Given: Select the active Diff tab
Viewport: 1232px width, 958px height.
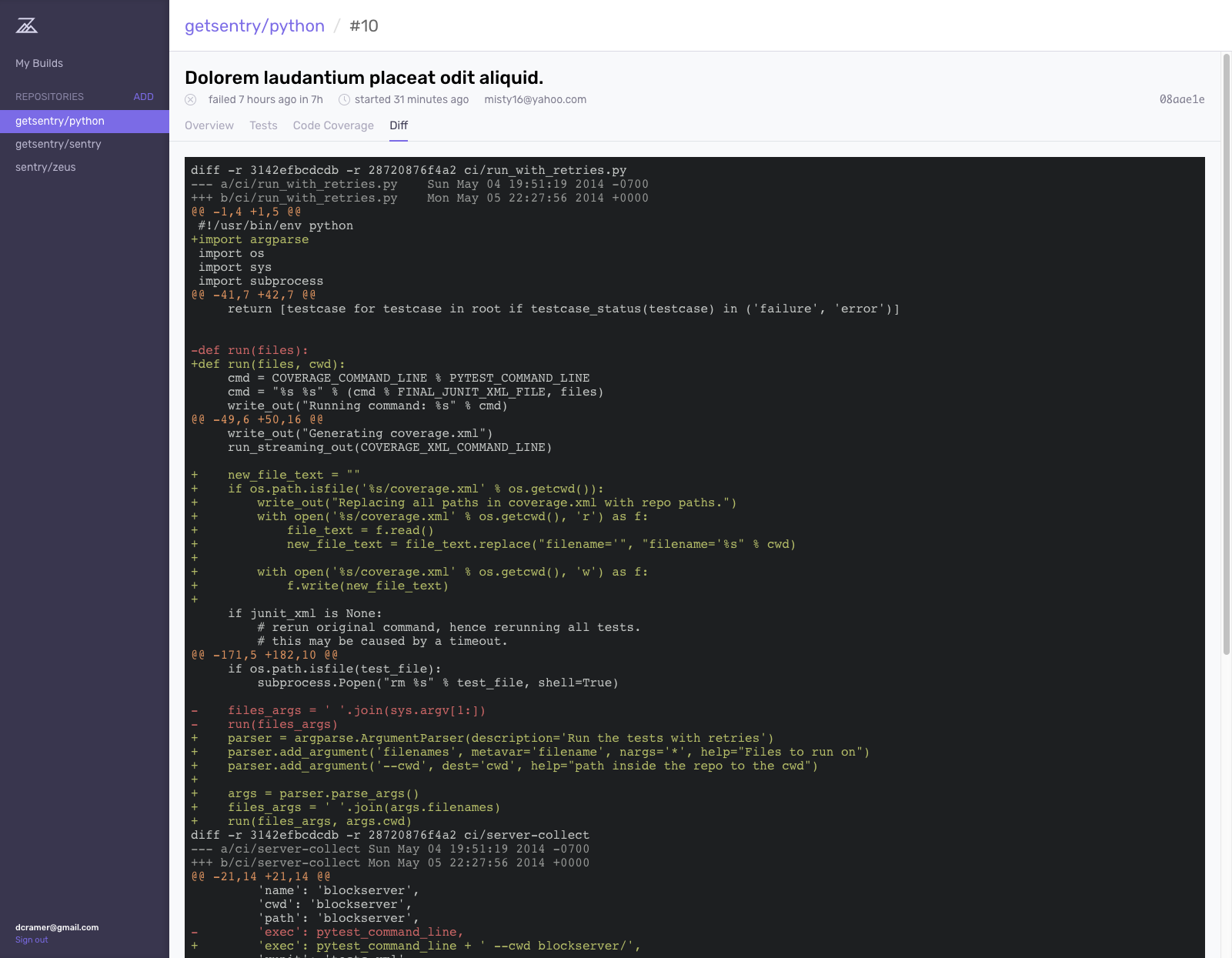Looking at the screenshot, I should coord(399,125).
